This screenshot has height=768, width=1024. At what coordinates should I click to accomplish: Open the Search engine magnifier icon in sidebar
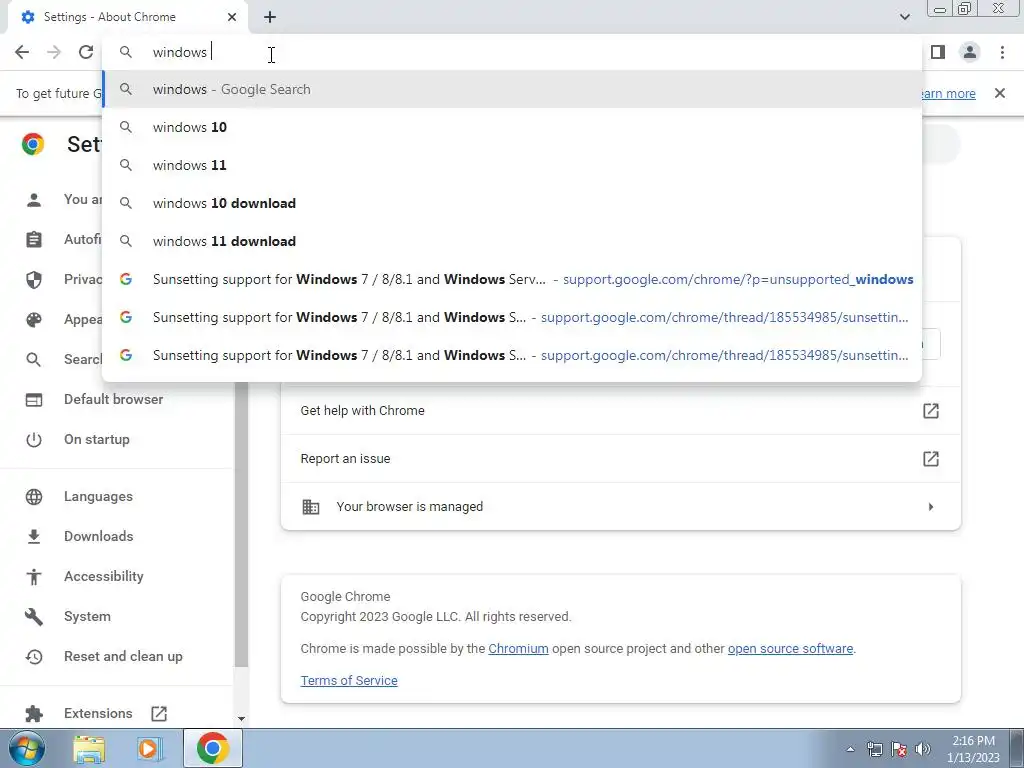point(33,360)
